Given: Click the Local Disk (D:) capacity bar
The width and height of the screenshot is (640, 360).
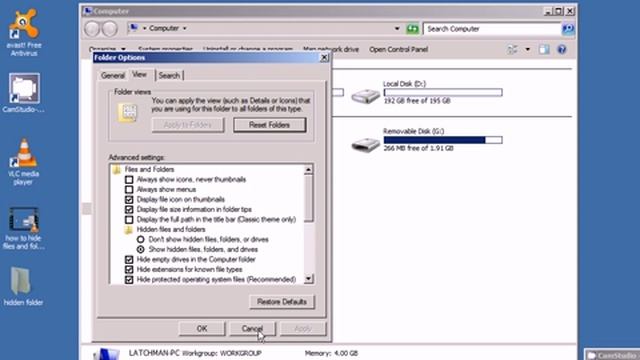Looking at the screenshot, I should tap(443, 93).
